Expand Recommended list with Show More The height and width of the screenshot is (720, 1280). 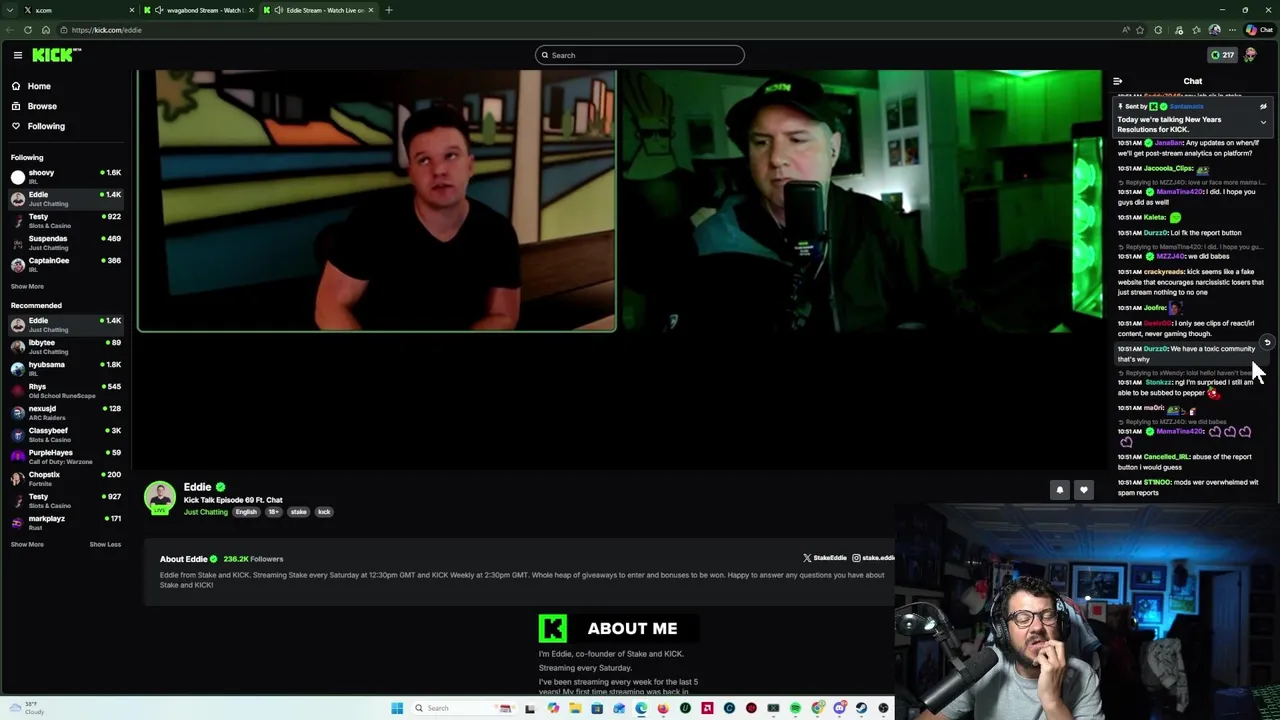27,544
